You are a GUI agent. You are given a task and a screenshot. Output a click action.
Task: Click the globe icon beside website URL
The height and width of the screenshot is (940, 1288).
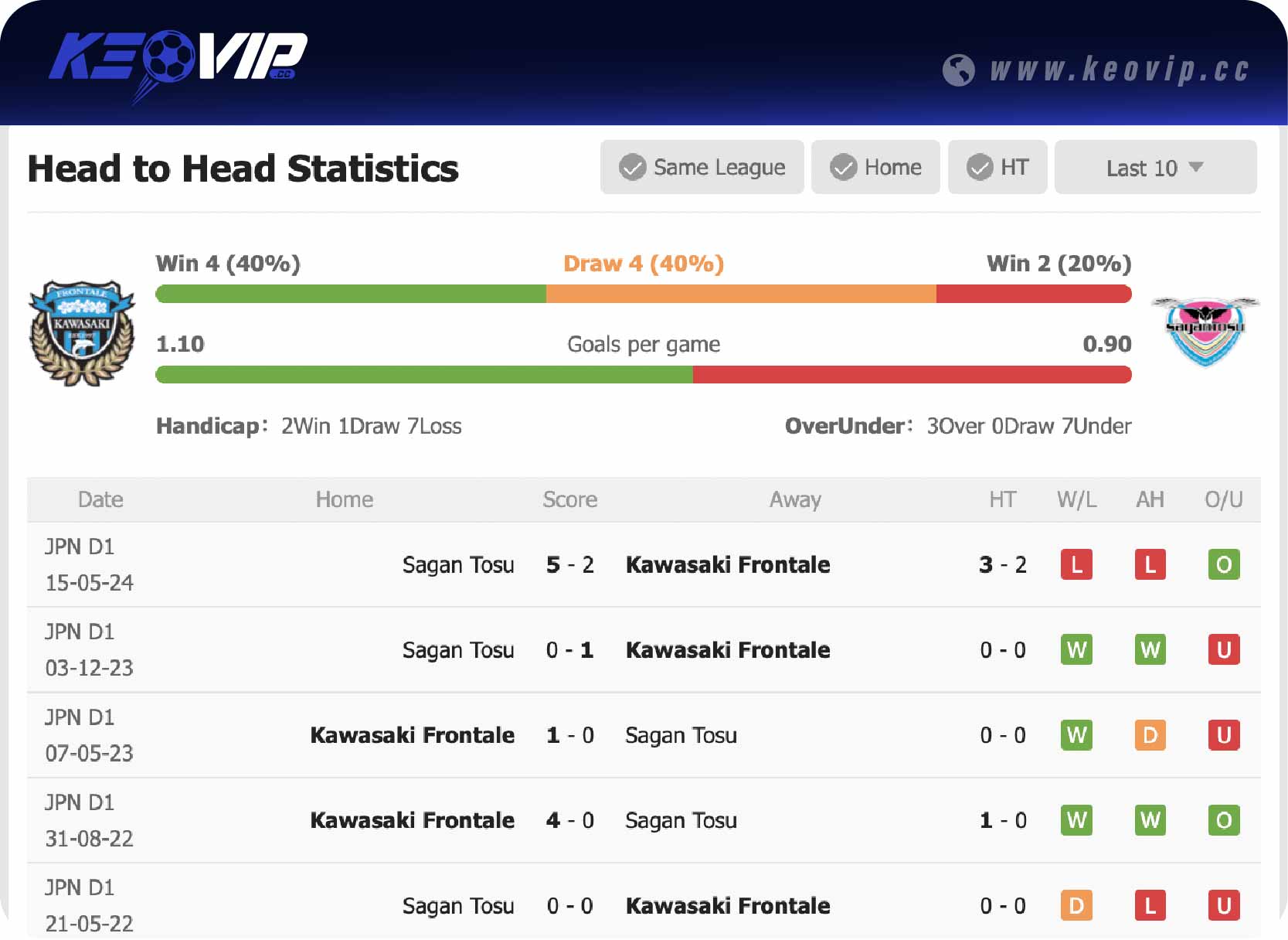(x=958, y=70)
